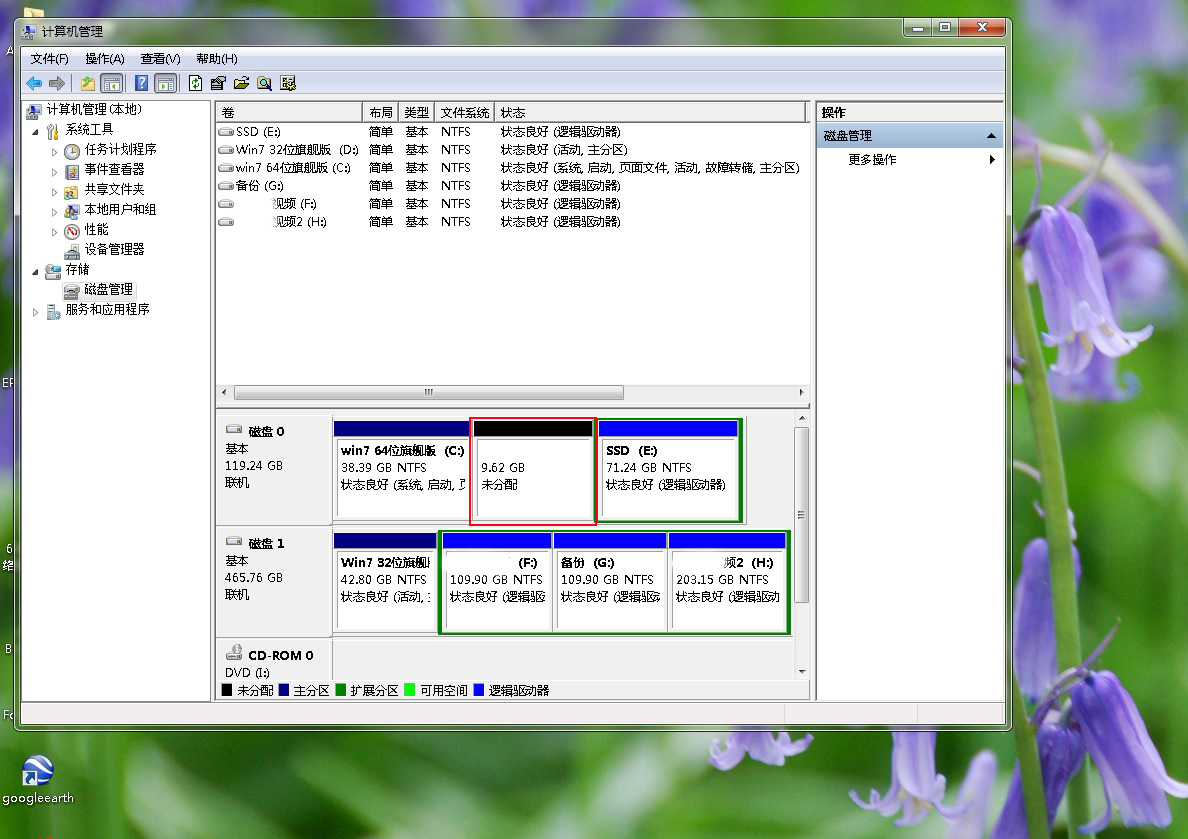Click the magnifying glass toolbar icon
This screenshot has height=839, width=1188.
coord(265,83)
